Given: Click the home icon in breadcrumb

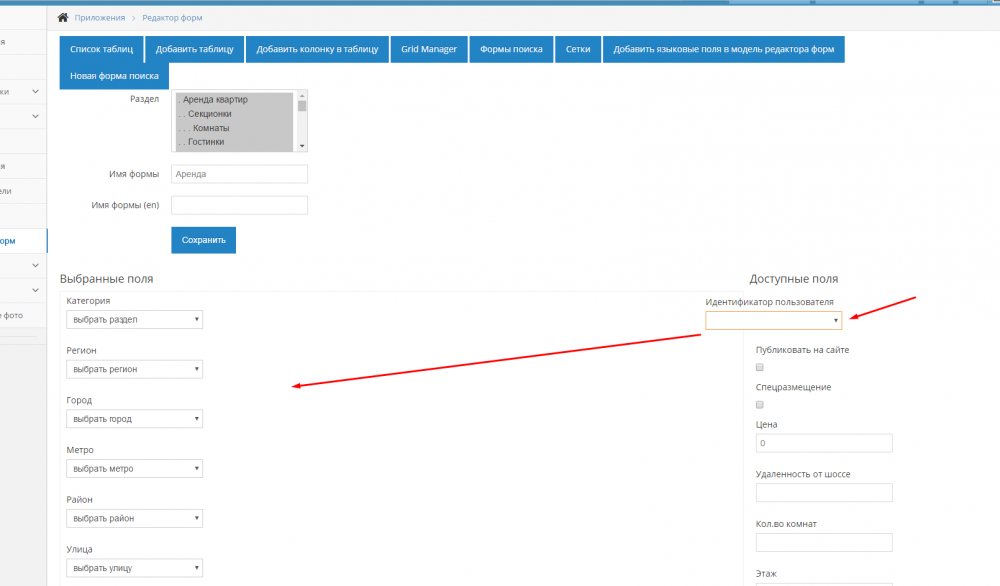Looking at the screenshot, I should [62, 17].
